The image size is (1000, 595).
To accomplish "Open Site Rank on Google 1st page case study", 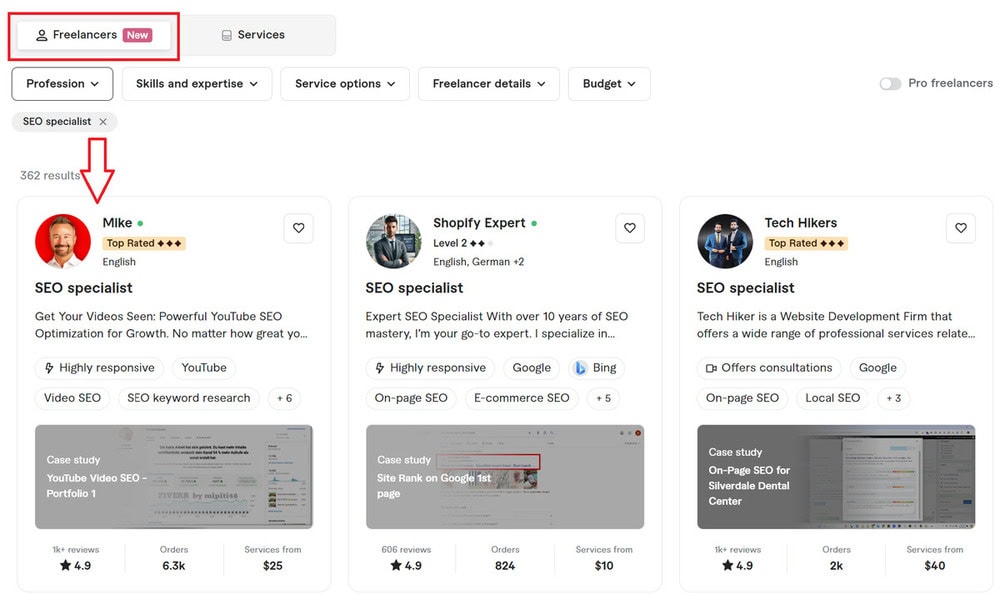I will (504, 477).
